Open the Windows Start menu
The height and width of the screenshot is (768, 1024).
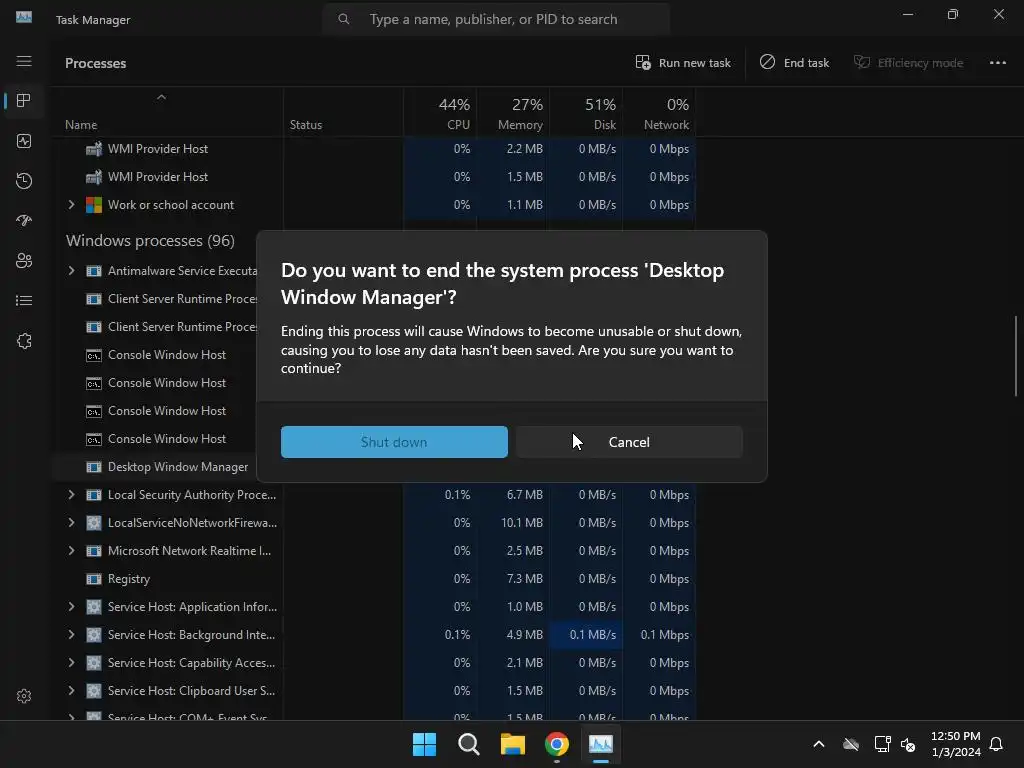pos(424,744)
